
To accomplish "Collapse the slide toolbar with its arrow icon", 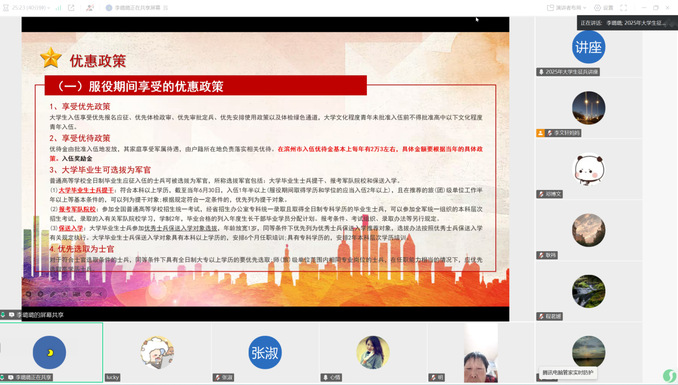I will [101, 294].
